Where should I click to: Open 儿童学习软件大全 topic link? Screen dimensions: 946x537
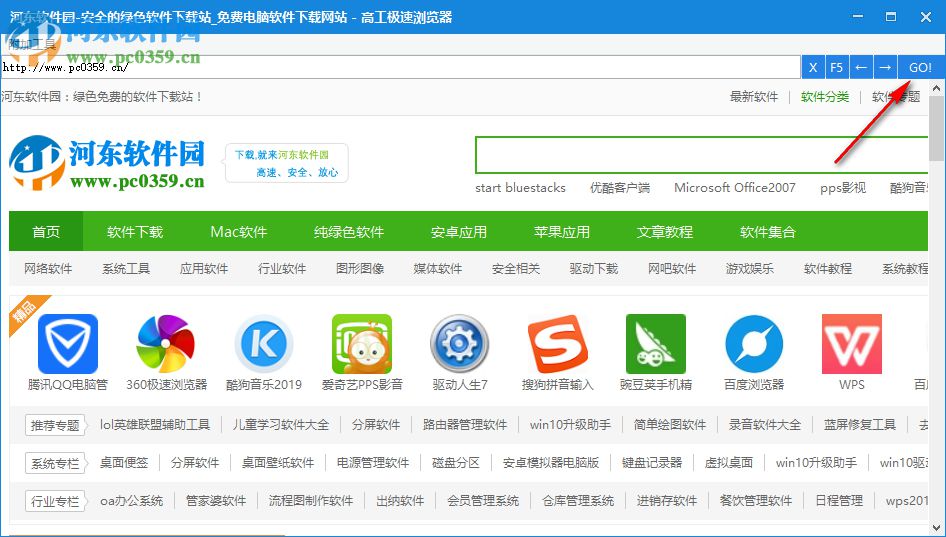[x=281, y=425]
